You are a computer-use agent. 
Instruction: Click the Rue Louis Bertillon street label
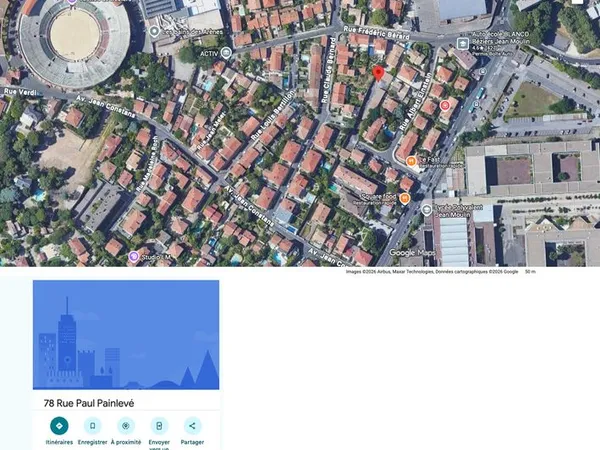coord(274,114)
